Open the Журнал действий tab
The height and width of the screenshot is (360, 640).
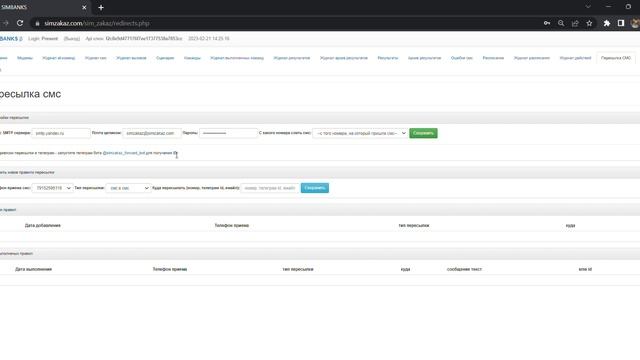576,58
